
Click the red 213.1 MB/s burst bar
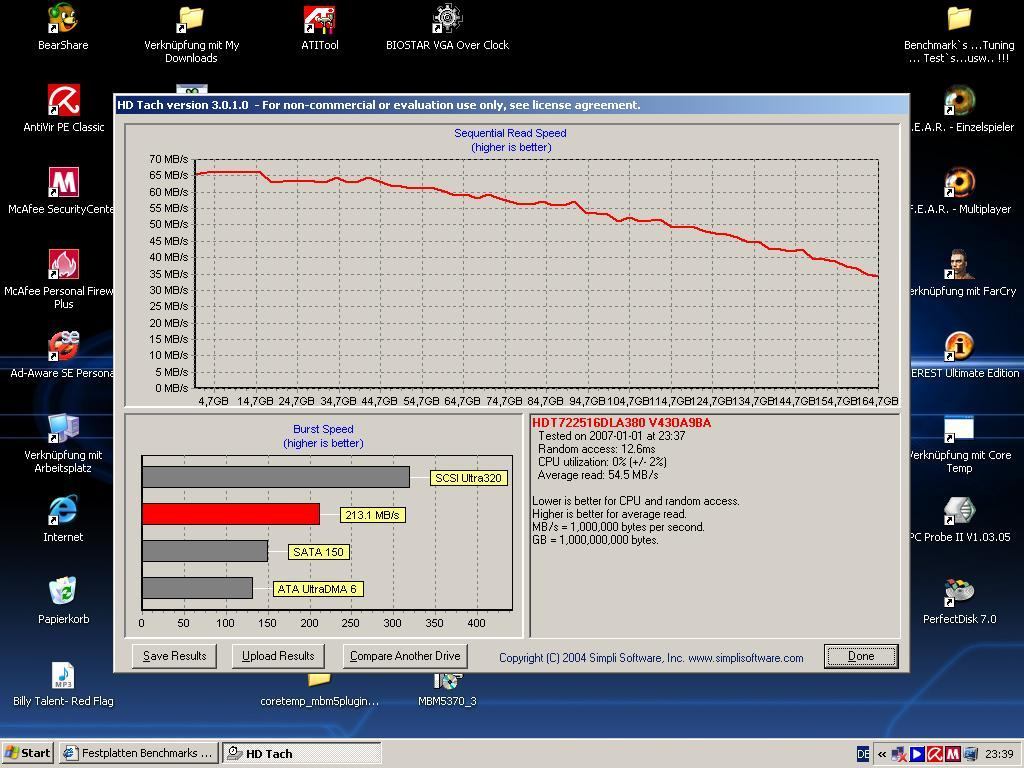coord(231,514)
